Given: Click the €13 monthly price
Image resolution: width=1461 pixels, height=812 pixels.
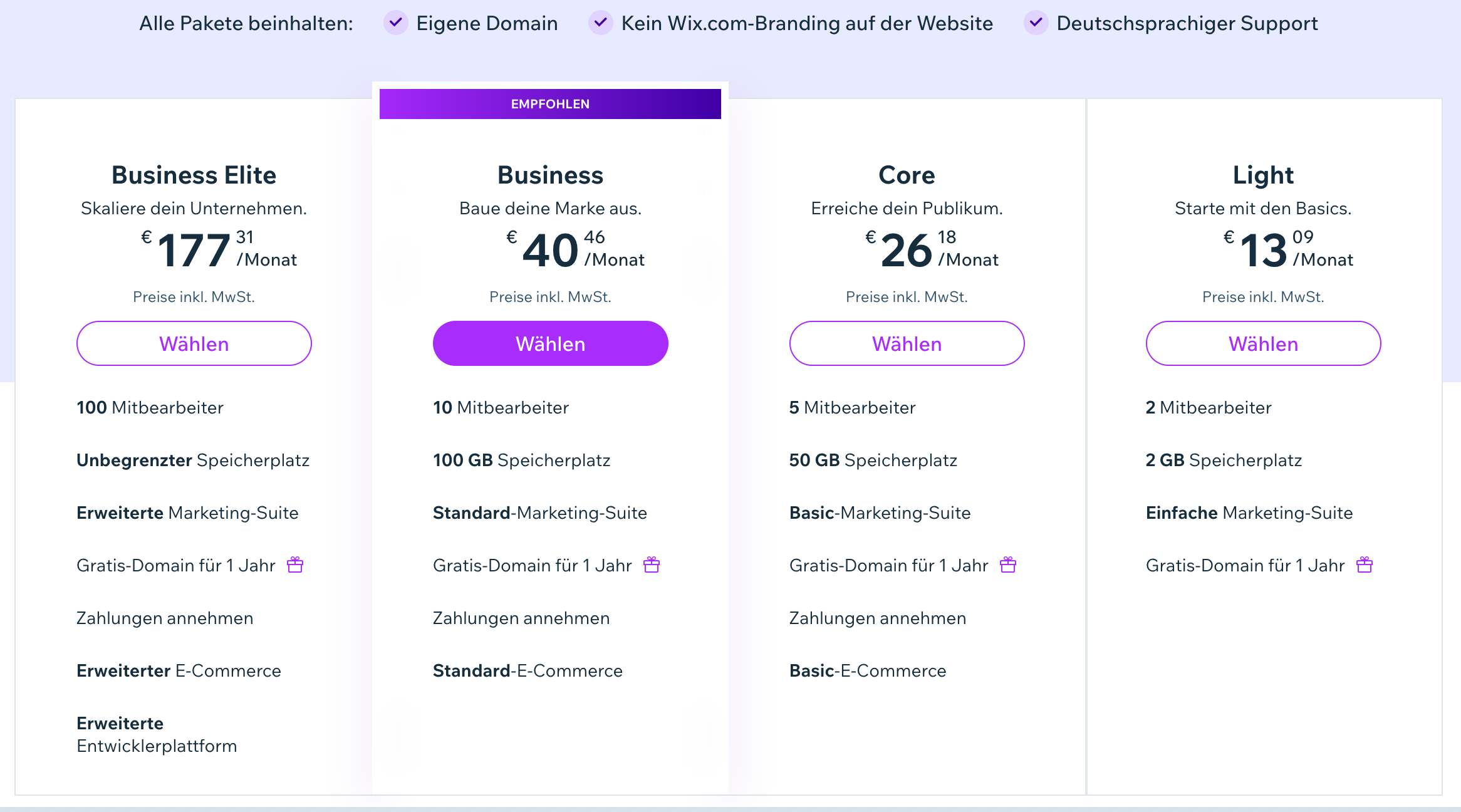Looking at the screenshot, I should coord(1288,249).
